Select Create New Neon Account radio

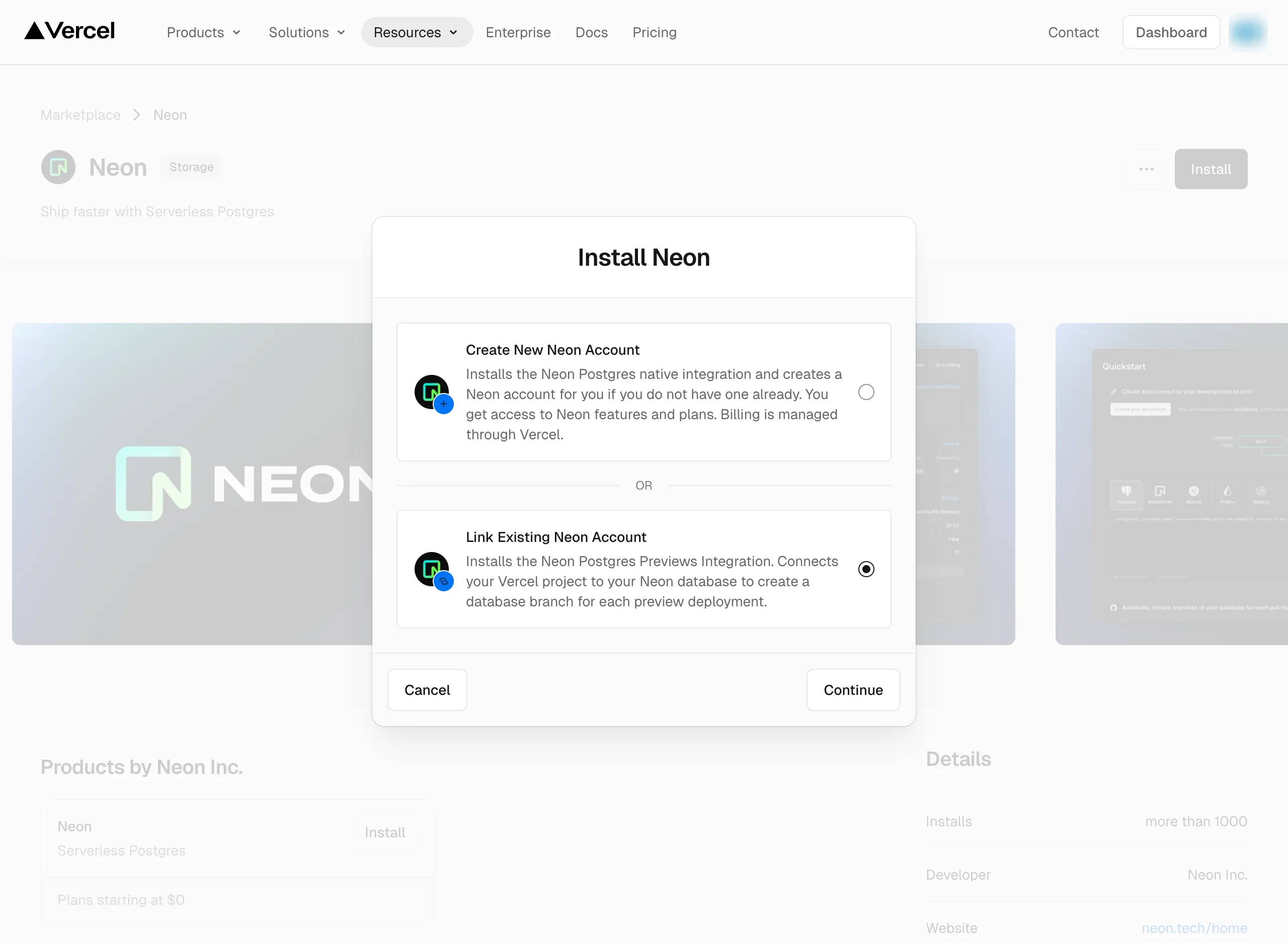(x=866, y=392)
